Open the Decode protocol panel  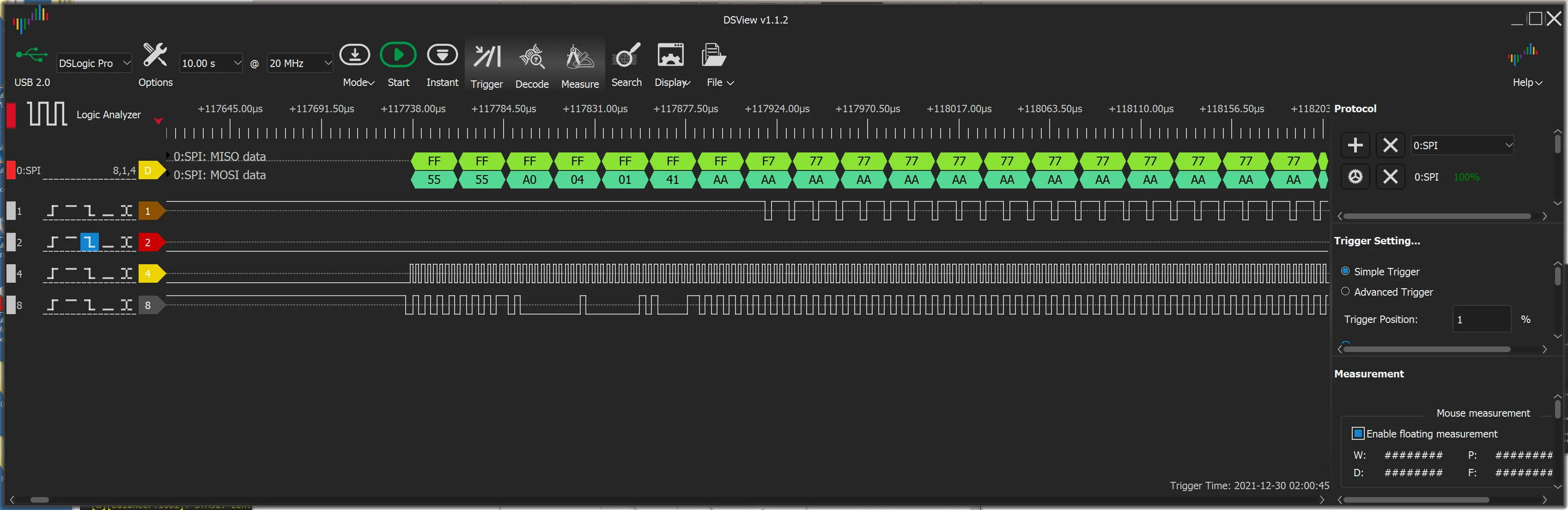coord(532,66)
